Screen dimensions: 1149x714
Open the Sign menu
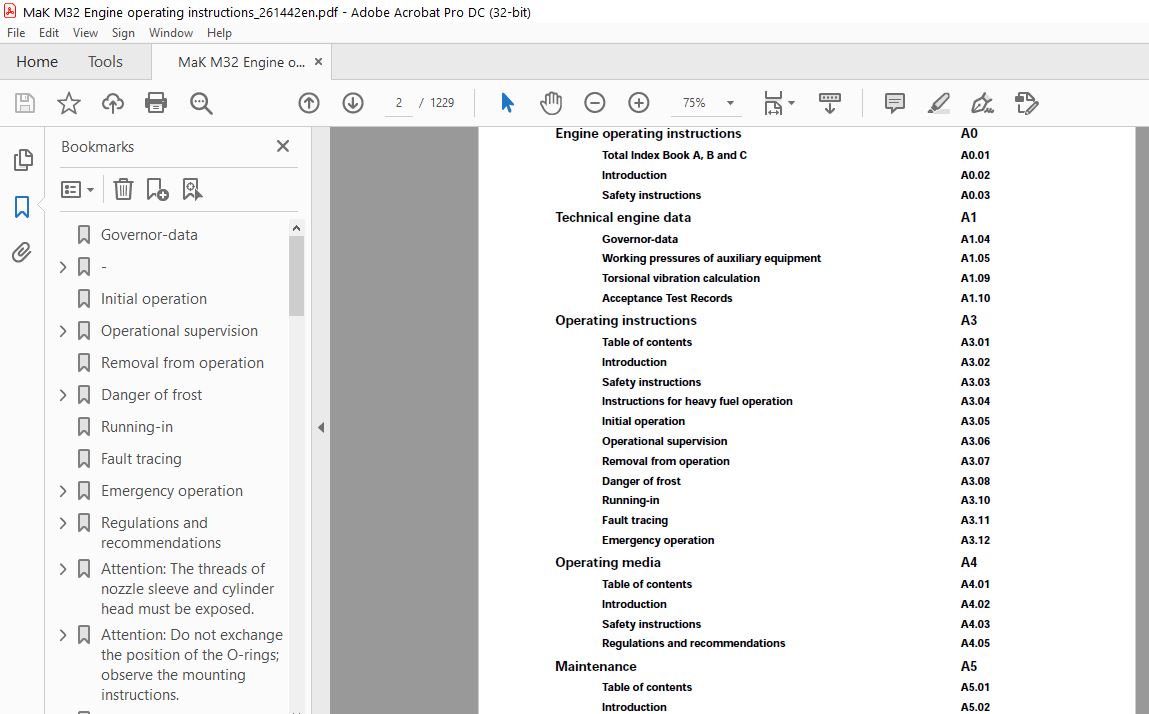[123, 33]
